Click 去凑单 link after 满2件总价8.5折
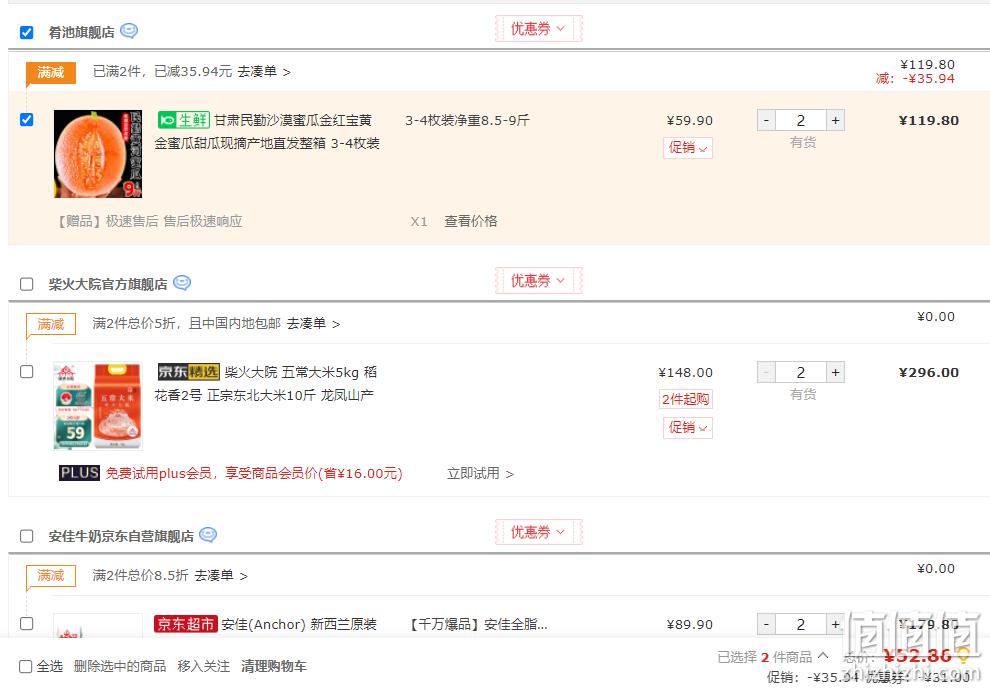 [x=220, y=576]
